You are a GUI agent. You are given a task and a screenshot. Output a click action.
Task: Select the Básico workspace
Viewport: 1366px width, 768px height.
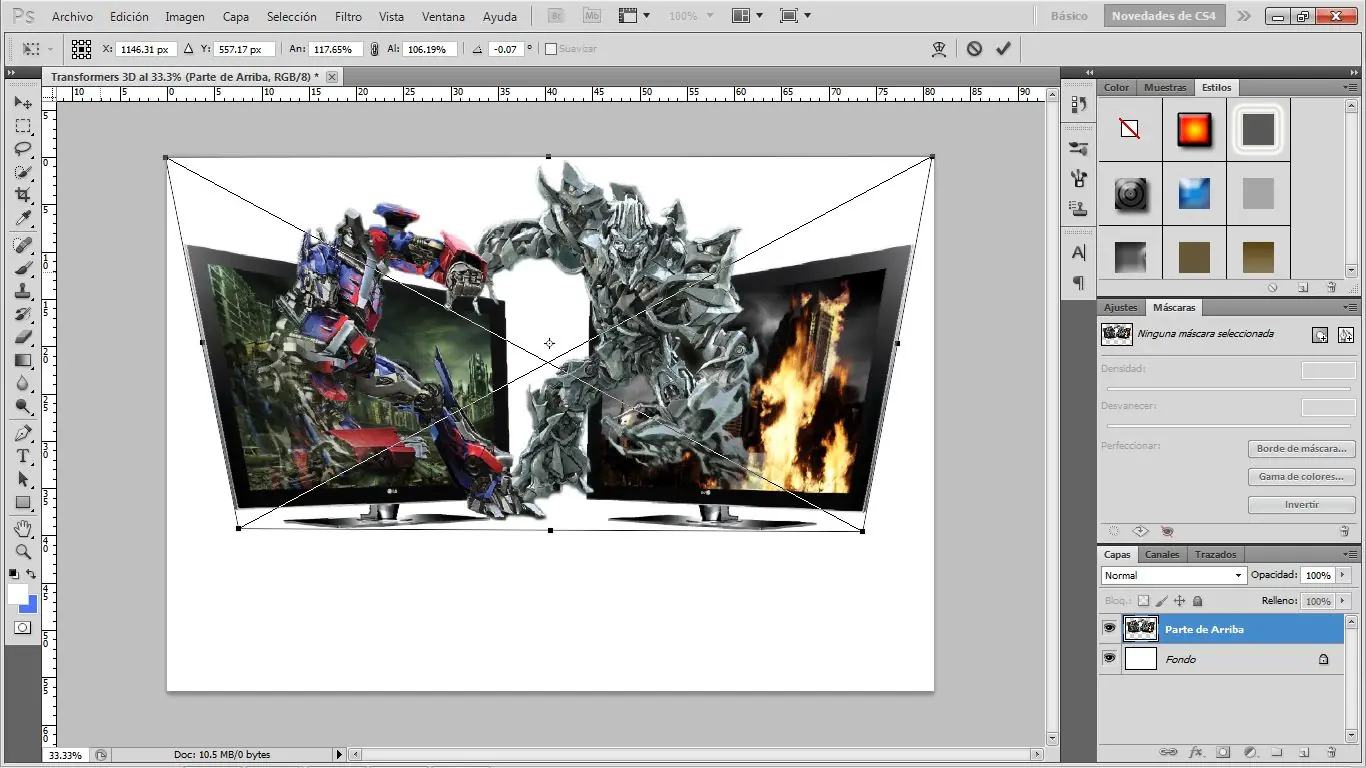coord(1069,16)
